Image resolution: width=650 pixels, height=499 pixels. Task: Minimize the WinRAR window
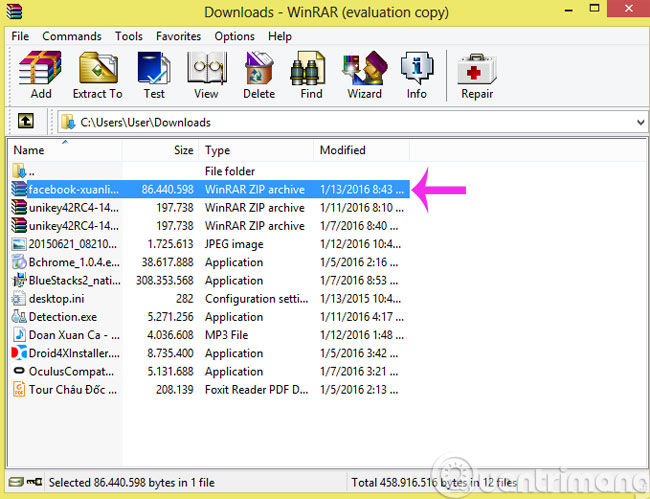(x=569, y=9)
